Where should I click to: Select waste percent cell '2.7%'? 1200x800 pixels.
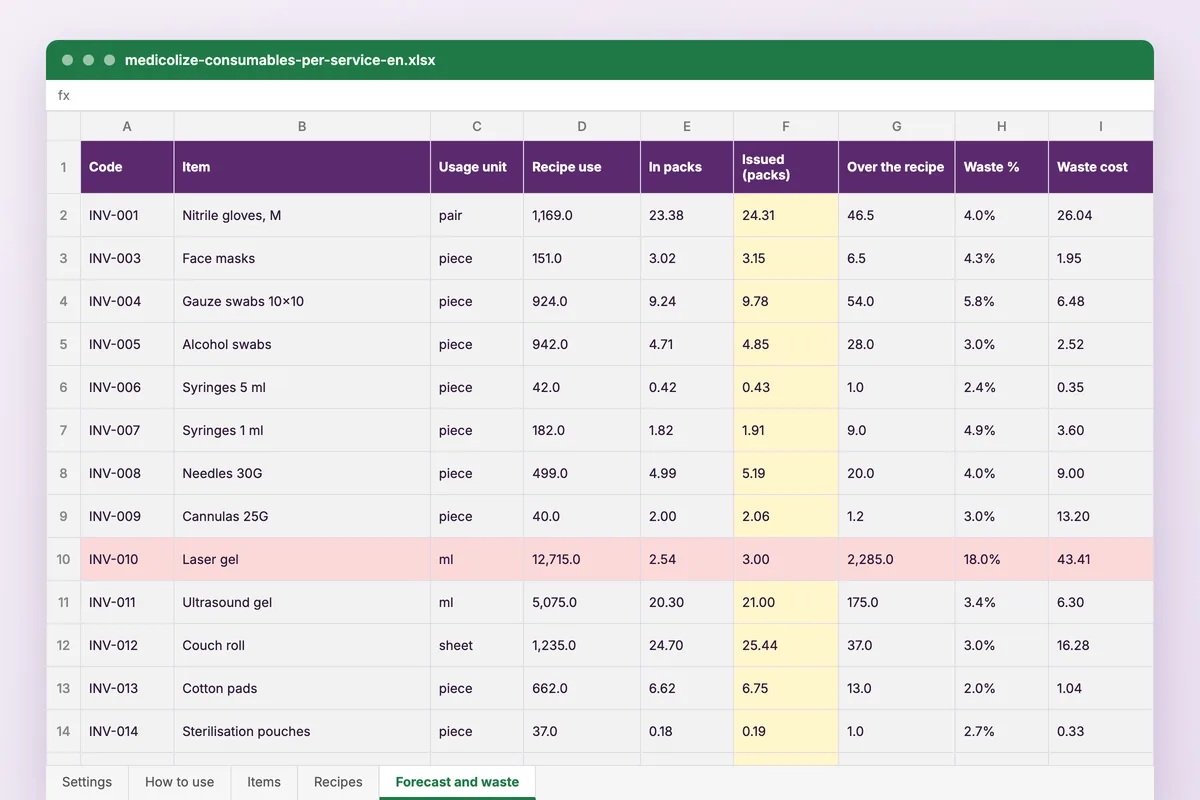click(1002, 731)
